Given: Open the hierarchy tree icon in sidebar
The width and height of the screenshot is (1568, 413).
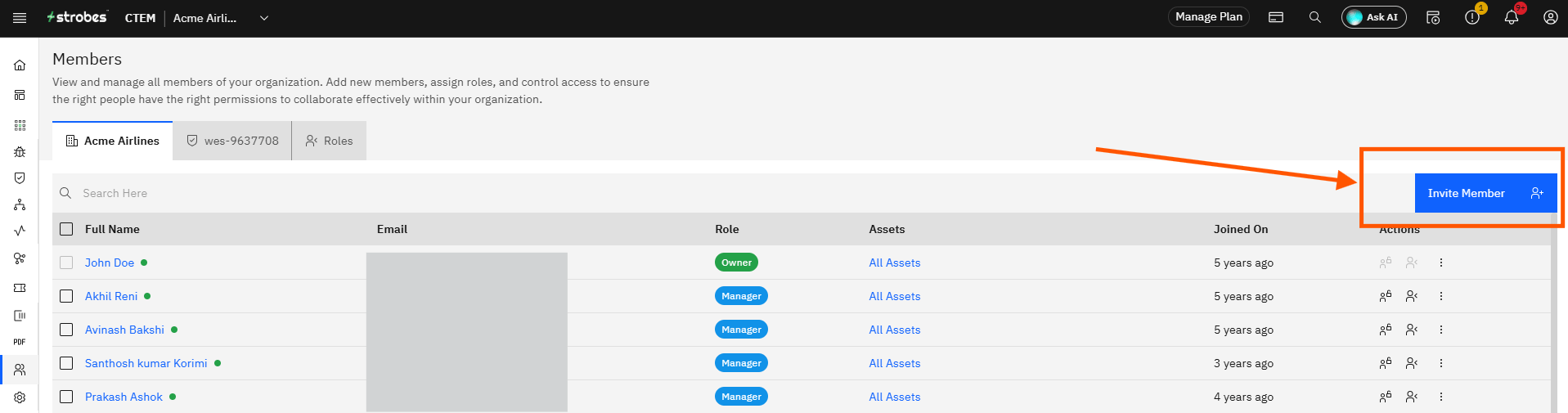Looking at the screenshot, I should tap(20, 204).
